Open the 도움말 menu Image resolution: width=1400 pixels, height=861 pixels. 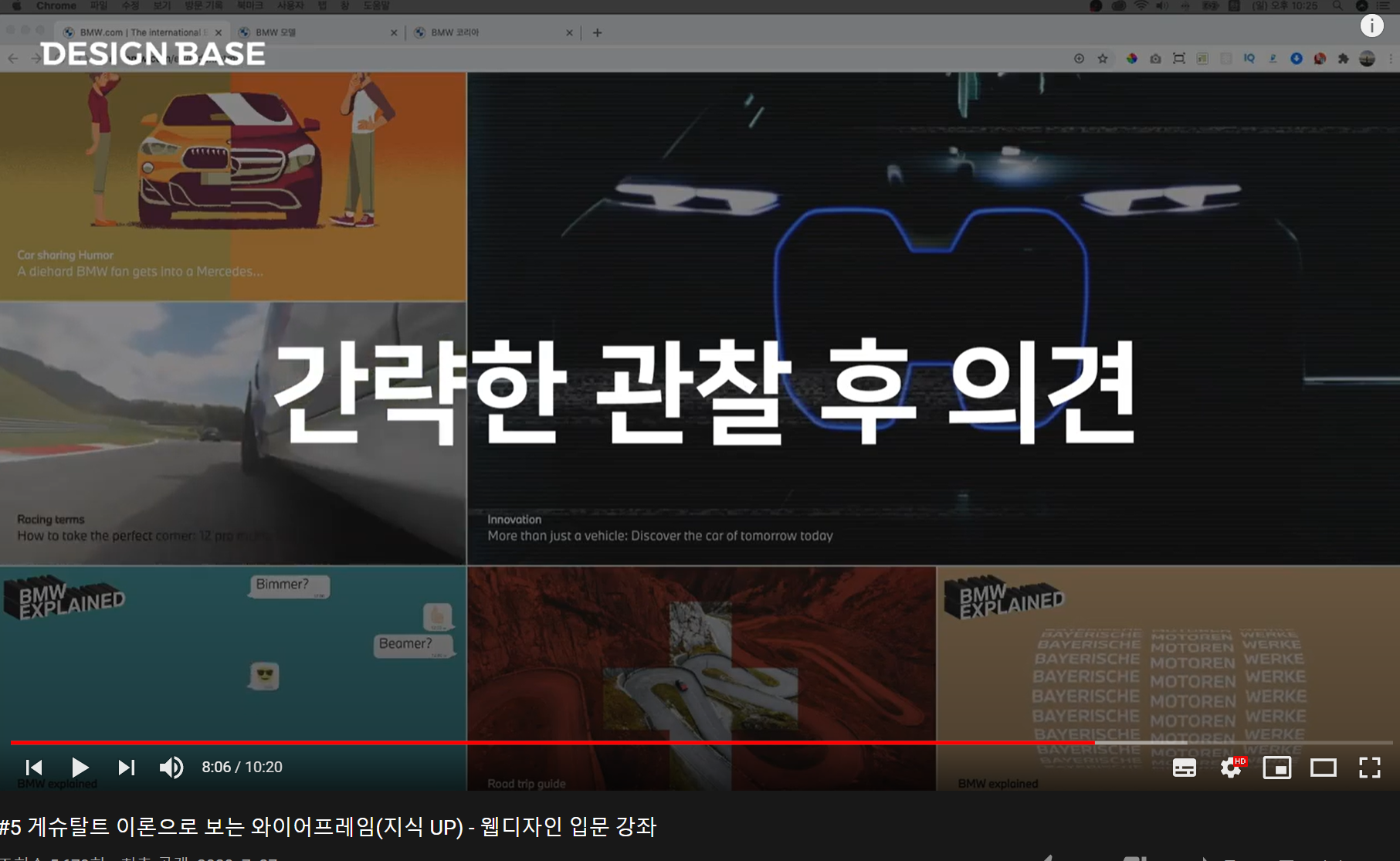tap(377, 5)
